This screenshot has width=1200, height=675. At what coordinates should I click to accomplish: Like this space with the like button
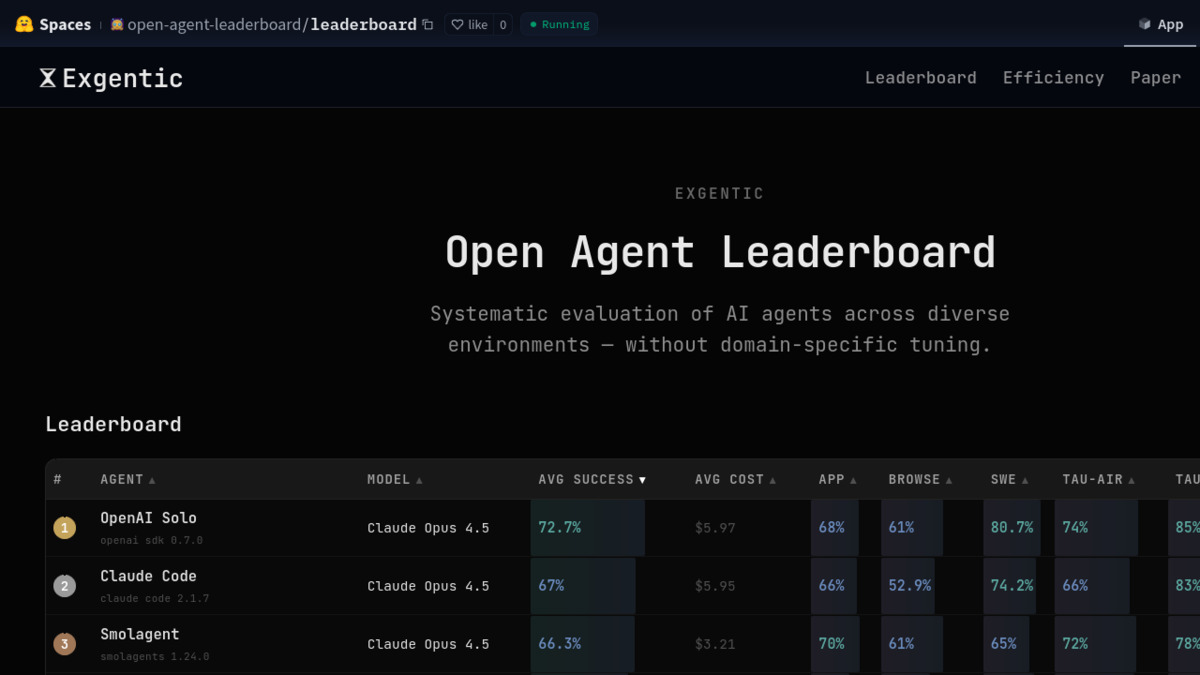point(469,24)
